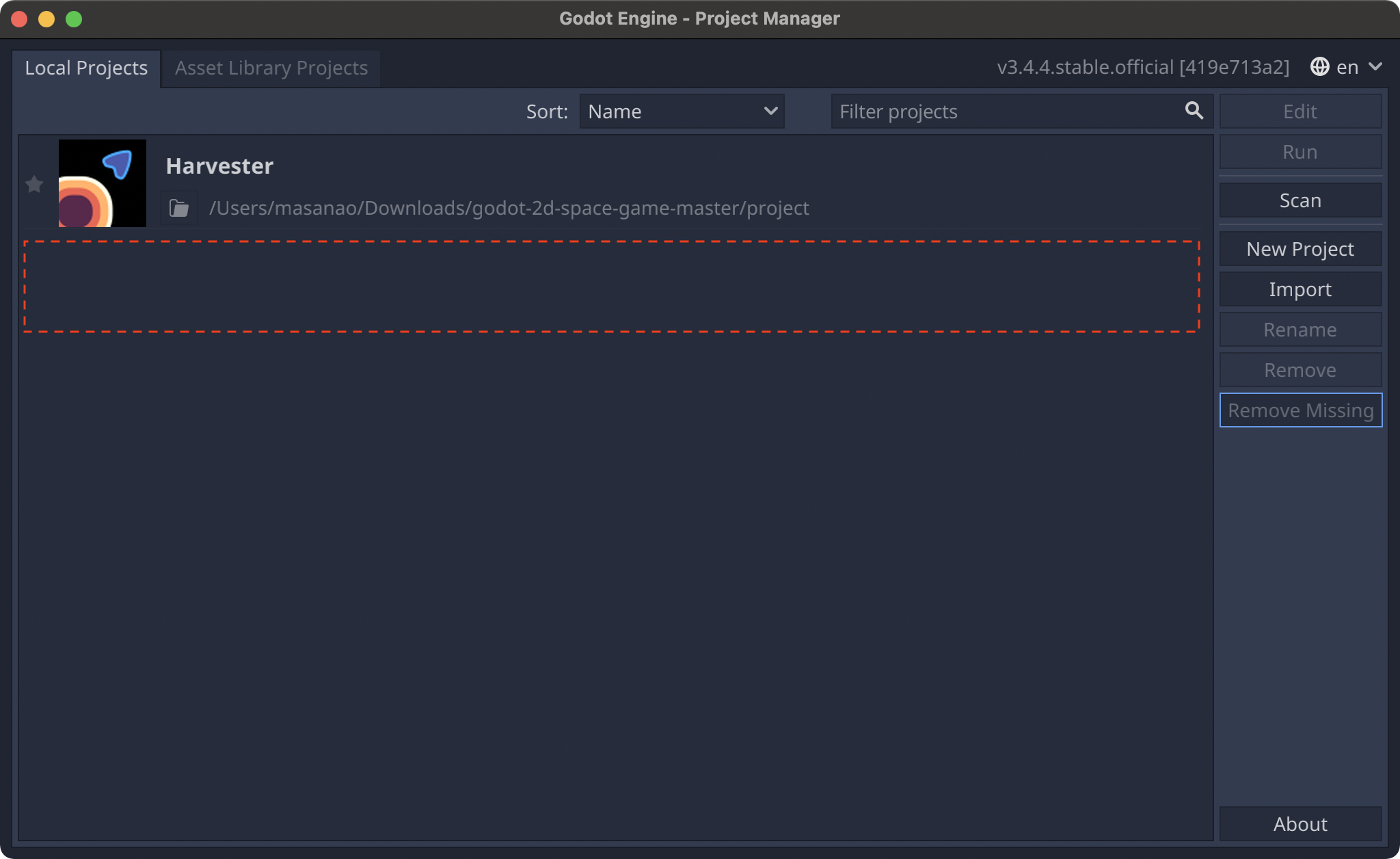Image resolution: width=1400 pixels, height=859 pixels.
Task: Switch to Local Projects tab
Action: pos(86,68)
